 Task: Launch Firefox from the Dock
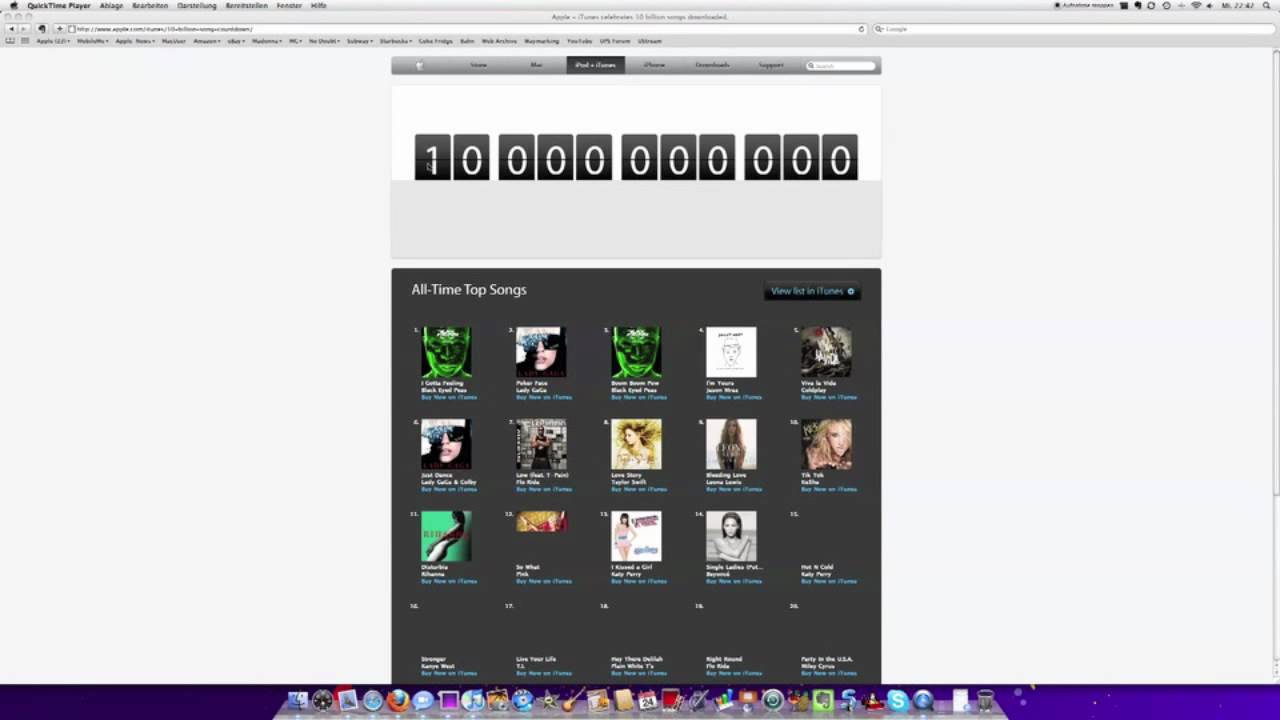pyautogui.click(x=398, y=701)
